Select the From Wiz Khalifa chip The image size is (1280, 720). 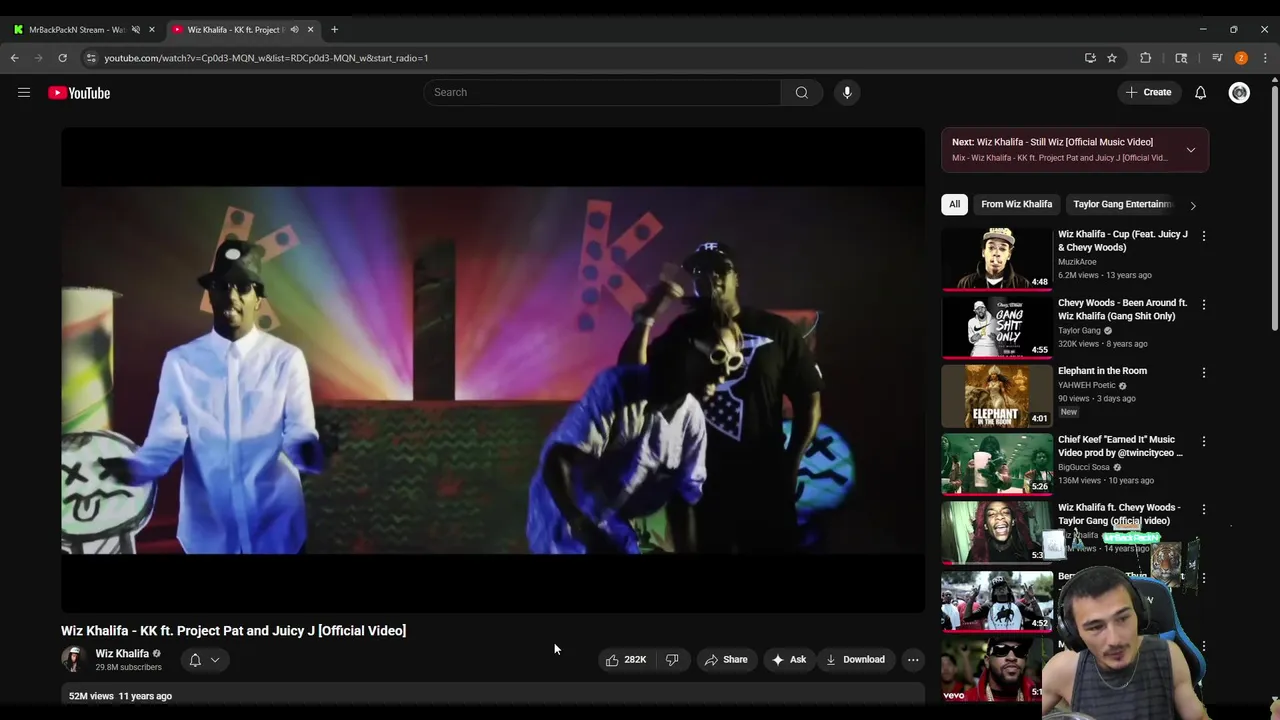tap(1016, 204)
